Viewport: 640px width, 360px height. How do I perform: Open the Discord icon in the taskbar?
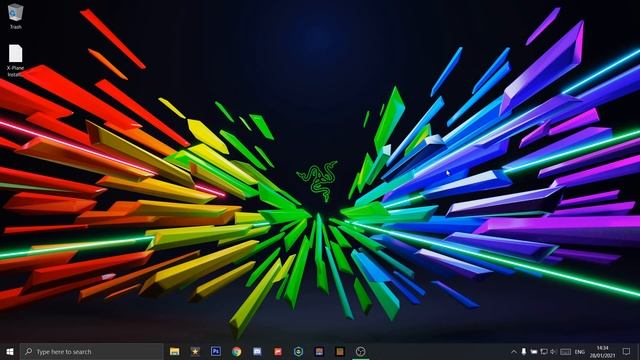257,351
